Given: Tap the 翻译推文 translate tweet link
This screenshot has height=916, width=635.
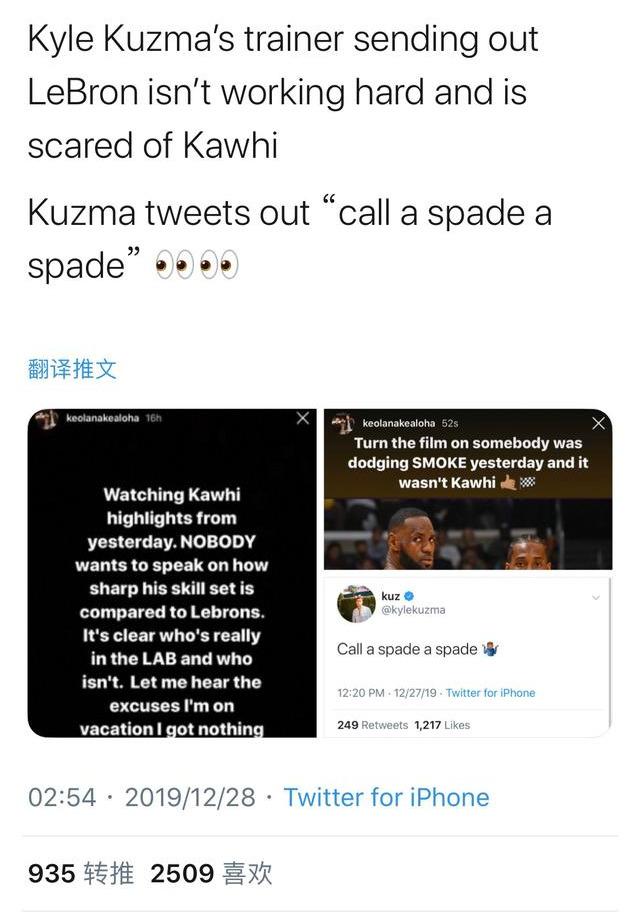Looking at the screenshot, I should pyautogui.click(x=72, y=369).
